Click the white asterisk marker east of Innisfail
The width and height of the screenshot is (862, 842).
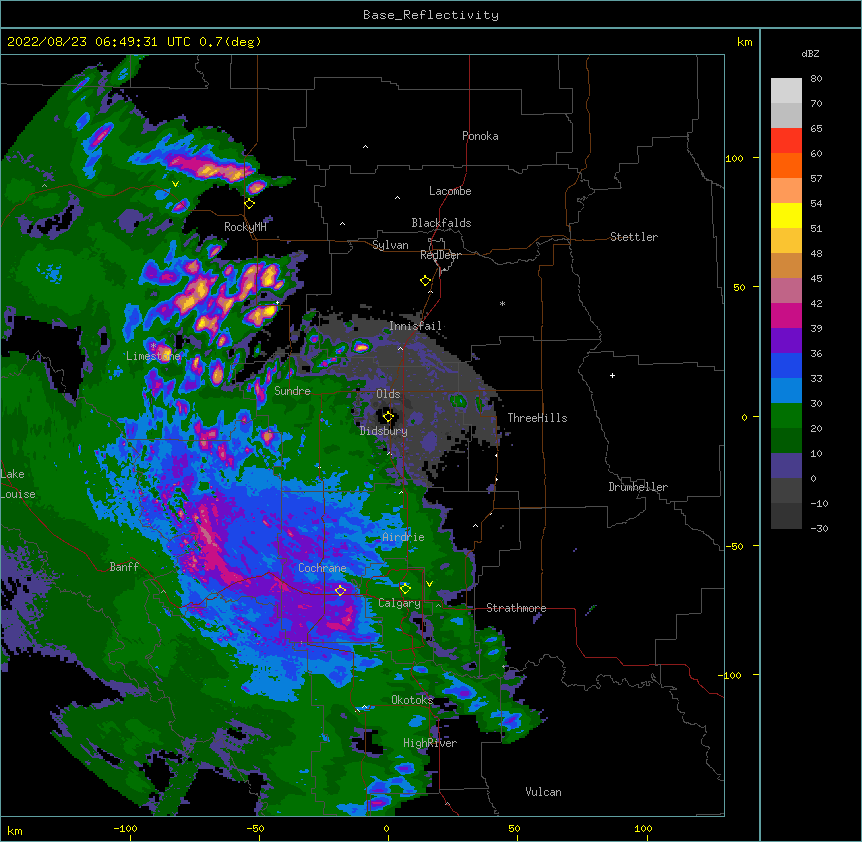(x=502, y=304)
